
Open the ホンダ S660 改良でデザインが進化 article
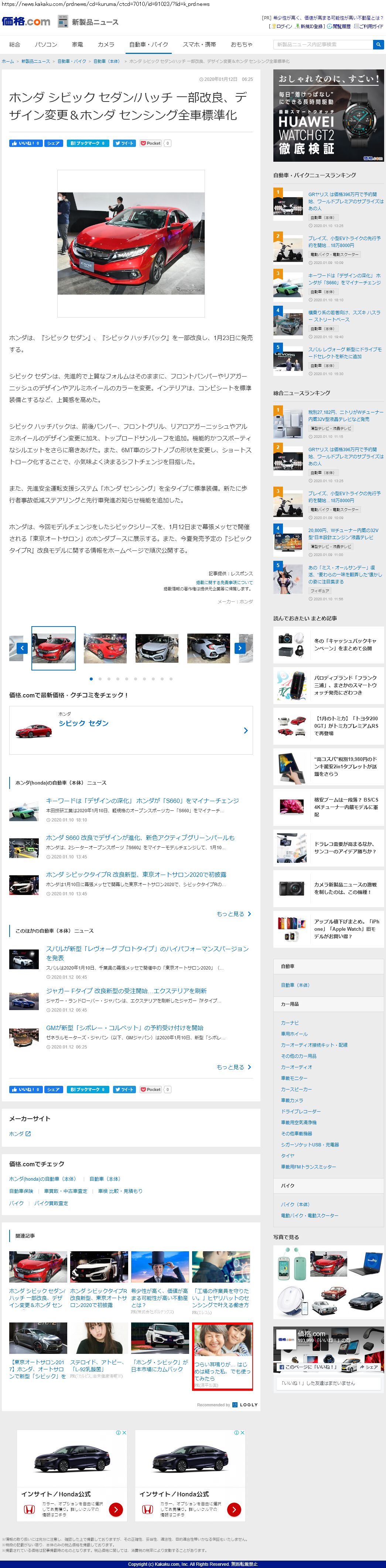pos(140,838)
